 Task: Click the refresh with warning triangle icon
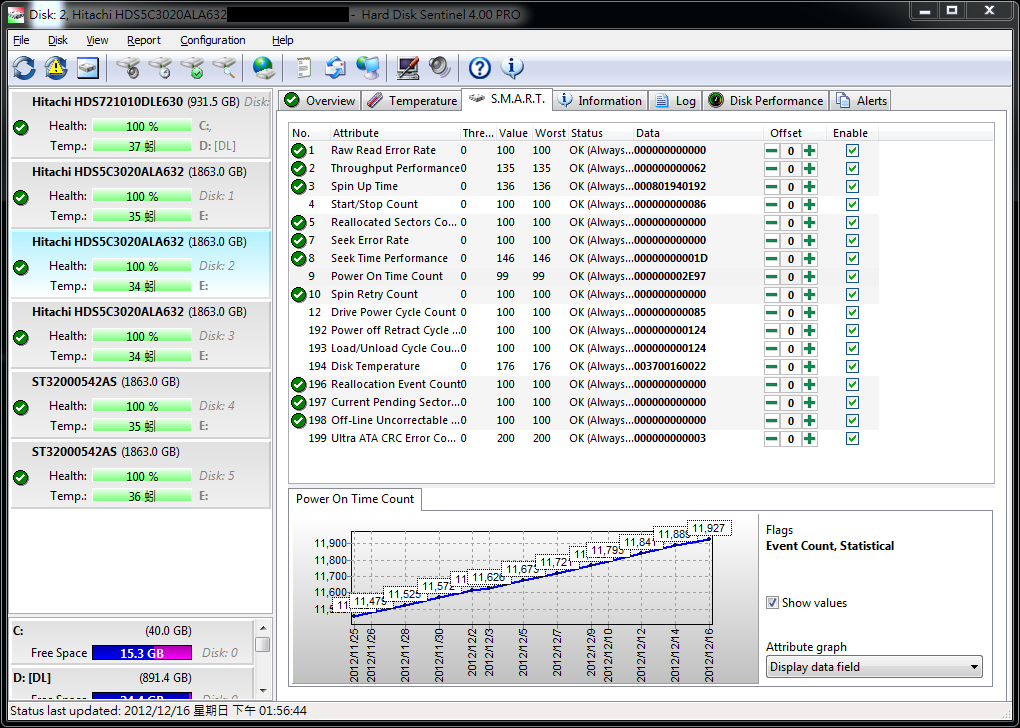[56, 68]
